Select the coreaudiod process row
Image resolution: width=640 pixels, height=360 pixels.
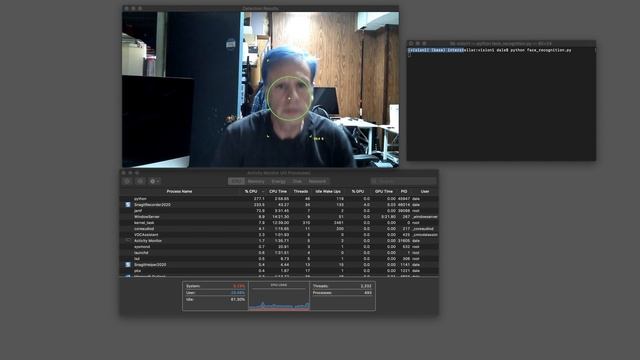280,229
